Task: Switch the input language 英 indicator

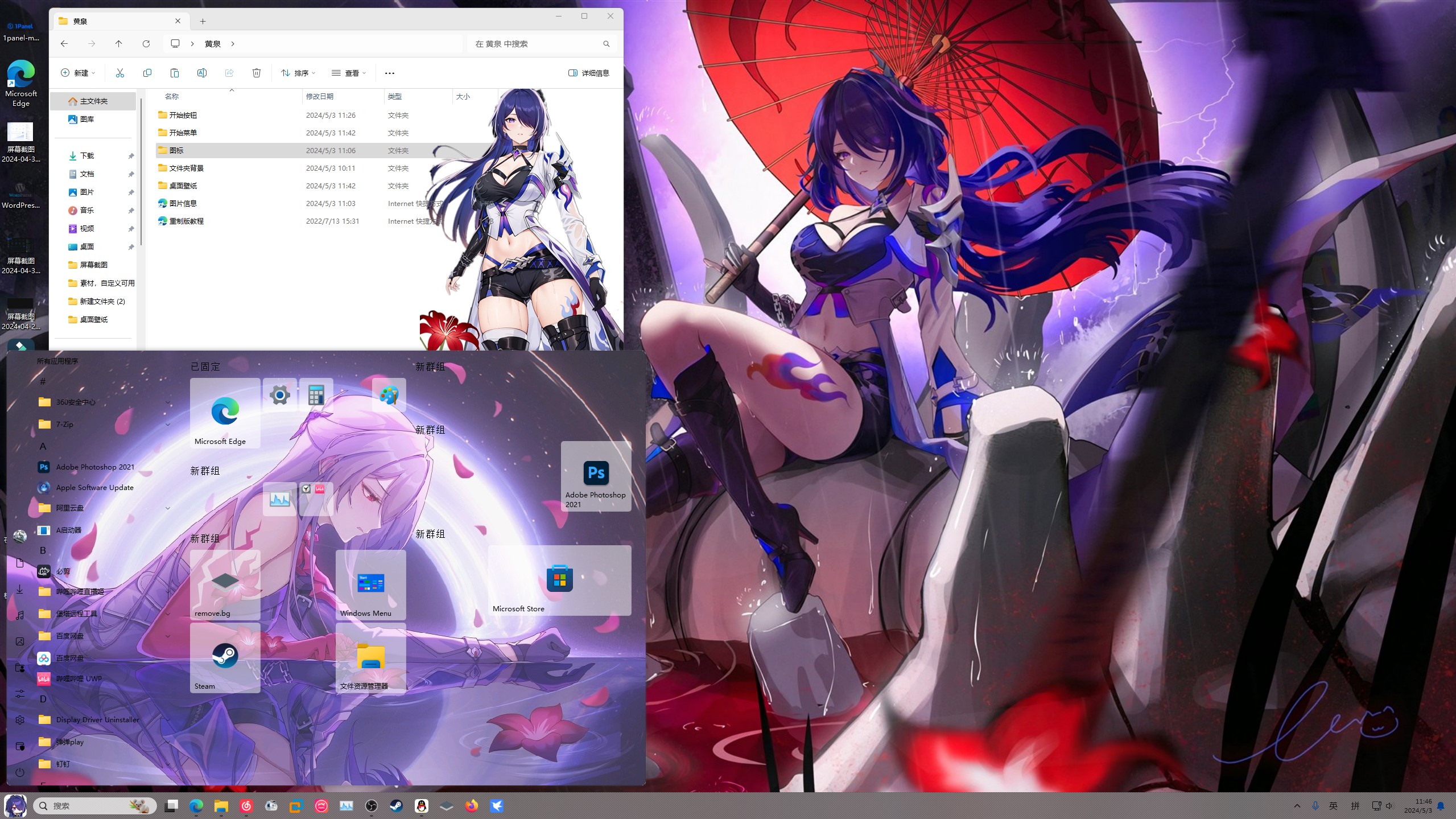Action: (x=1333, y=806)
